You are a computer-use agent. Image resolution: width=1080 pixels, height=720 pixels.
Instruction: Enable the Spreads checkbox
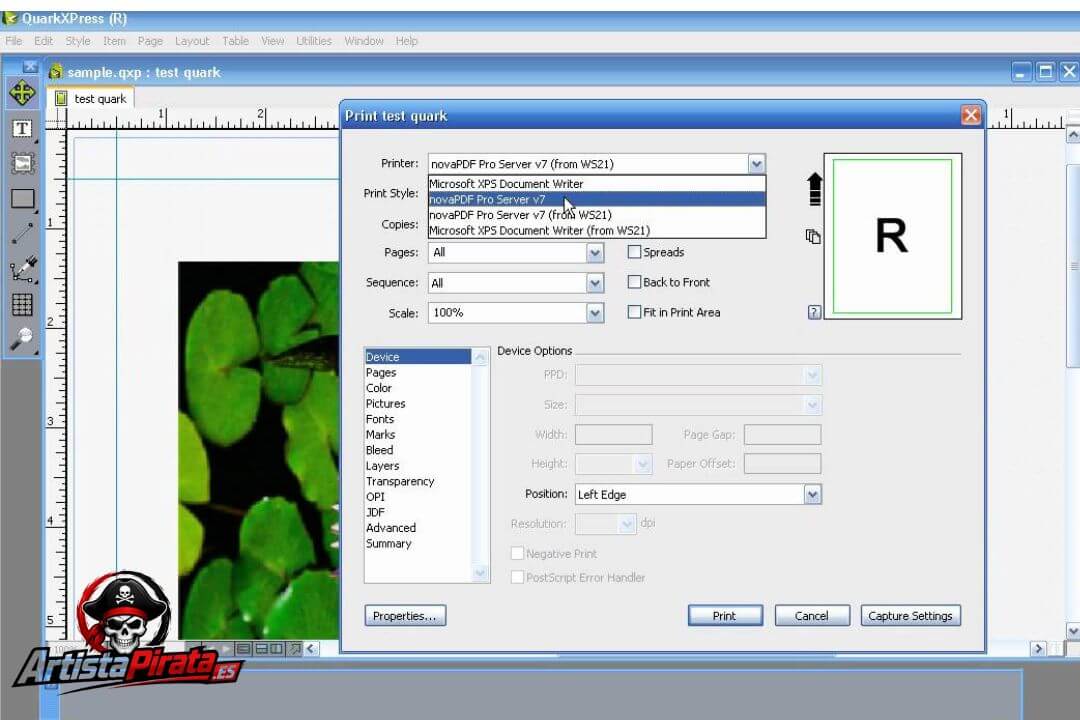pyautogui.click(x=634, y=252)
